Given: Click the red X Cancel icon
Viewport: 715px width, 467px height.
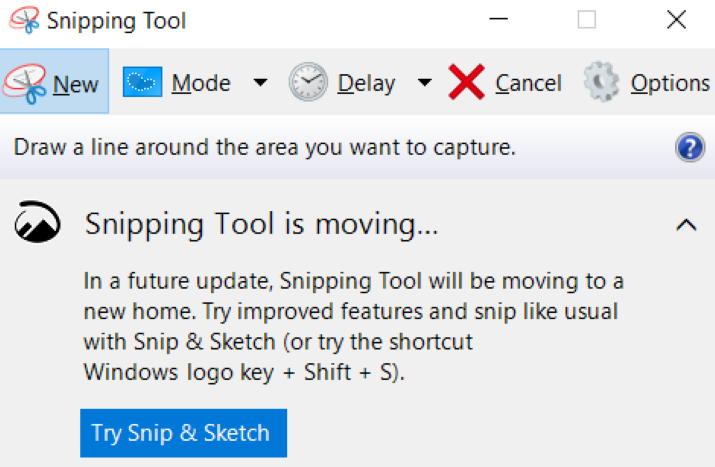Looking at the screenshot, I should pos(466,82).
